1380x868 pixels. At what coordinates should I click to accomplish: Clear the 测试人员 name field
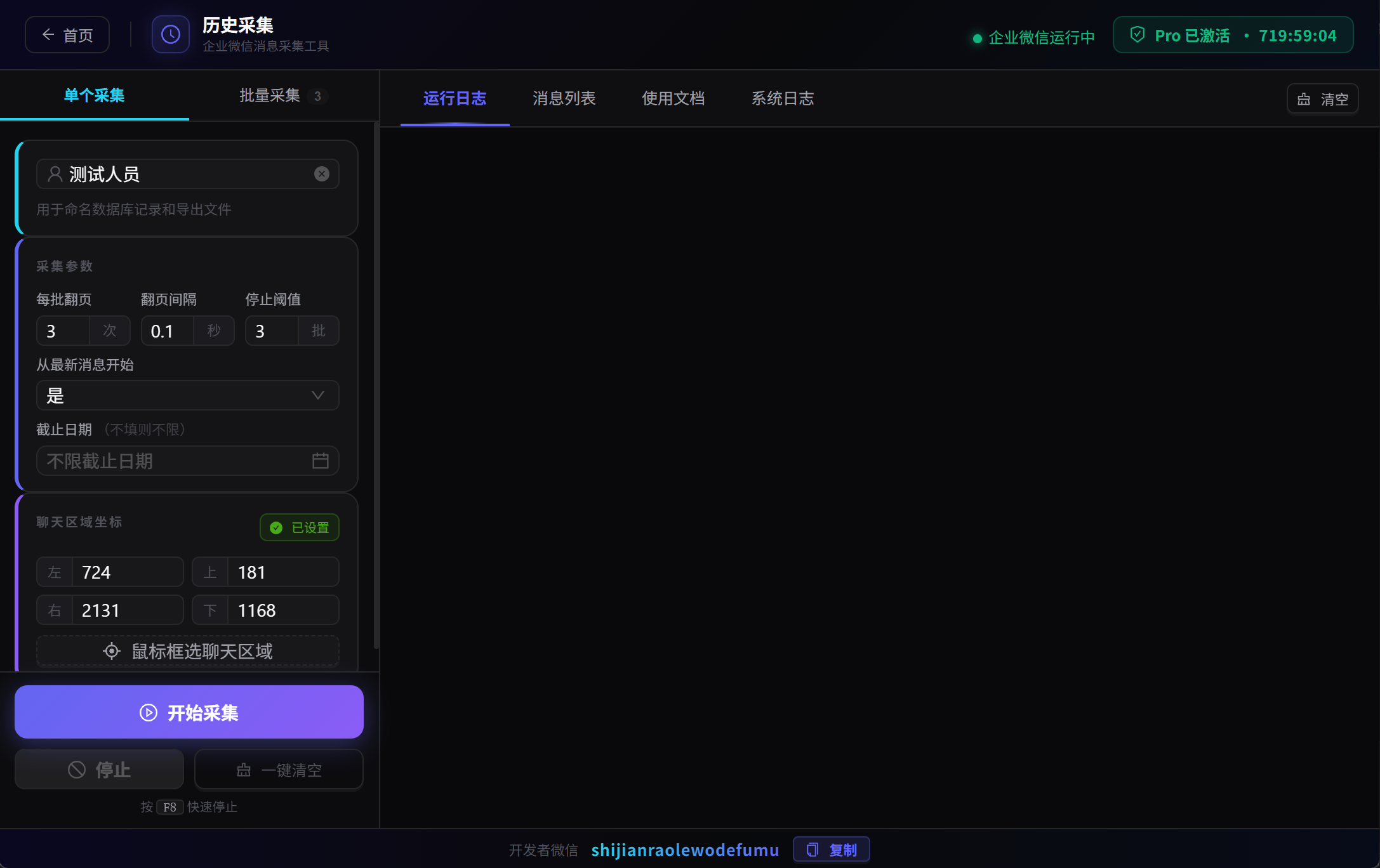[322, 174]
